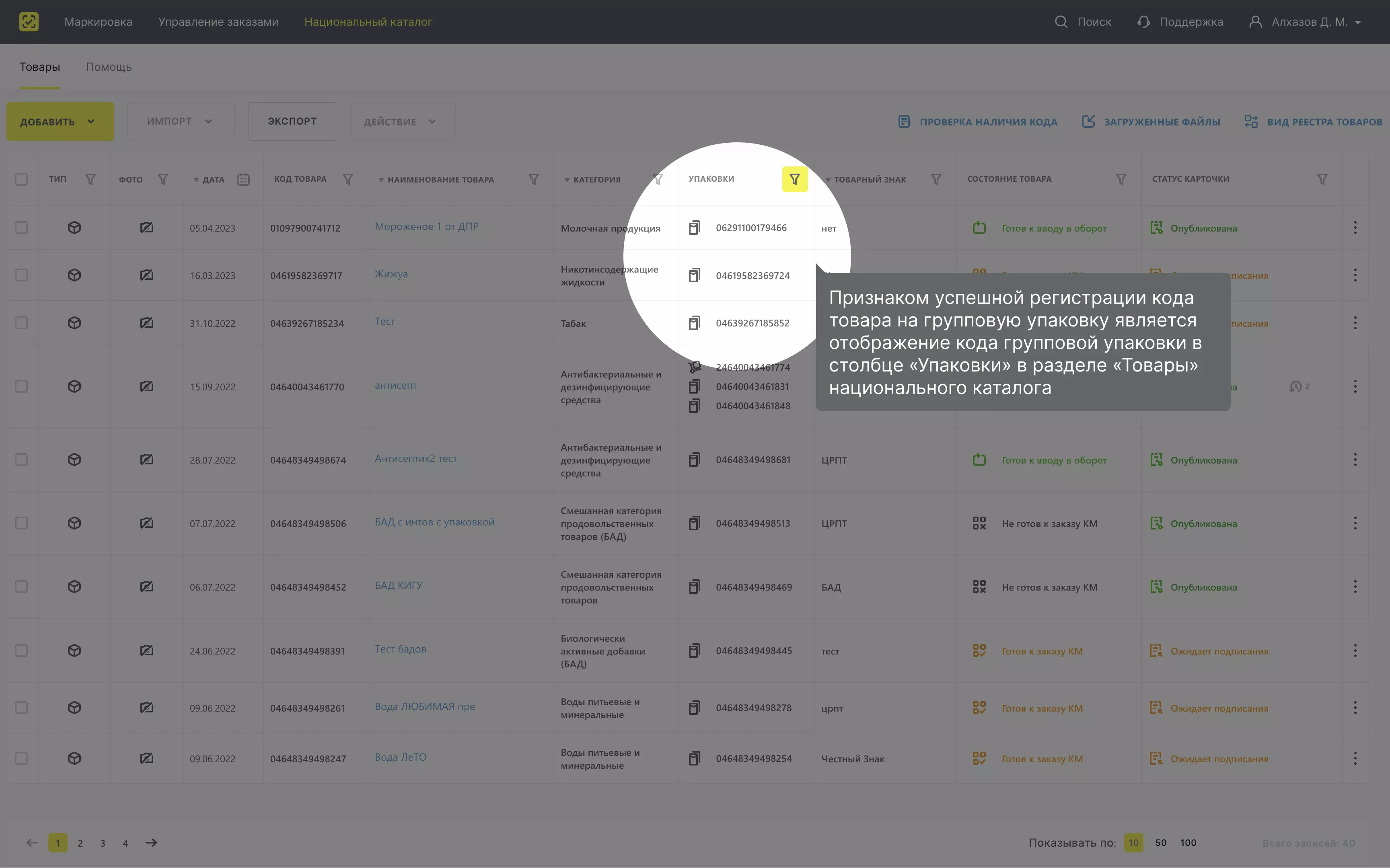Image resolution: width=1390 pixels, height=868 pixels.
Task: Open filter for Код товара column
Action: pyautogui.click(x=348, y=179)
